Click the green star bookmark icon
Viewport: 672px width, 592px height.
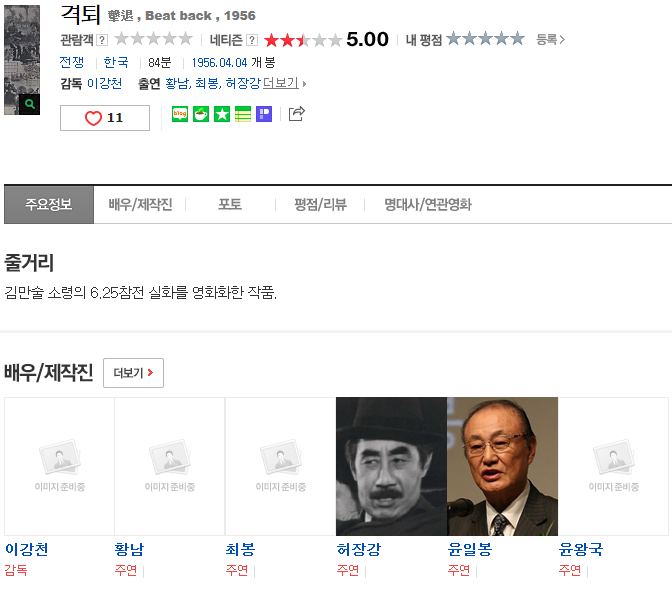coord(222,114)
